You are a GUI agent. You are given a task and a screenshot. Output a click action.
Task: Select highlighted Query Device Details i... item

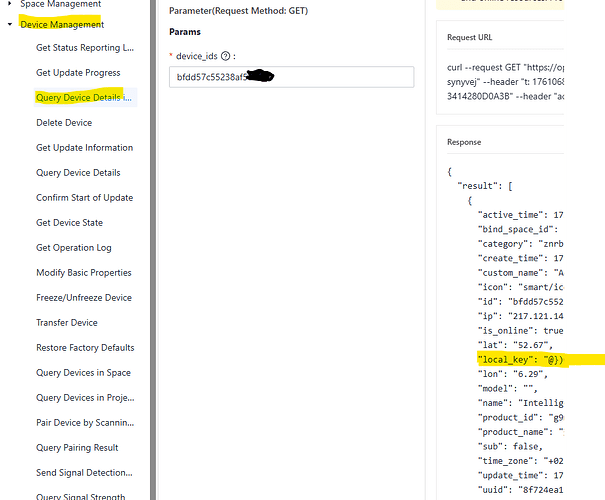(84, 97)
